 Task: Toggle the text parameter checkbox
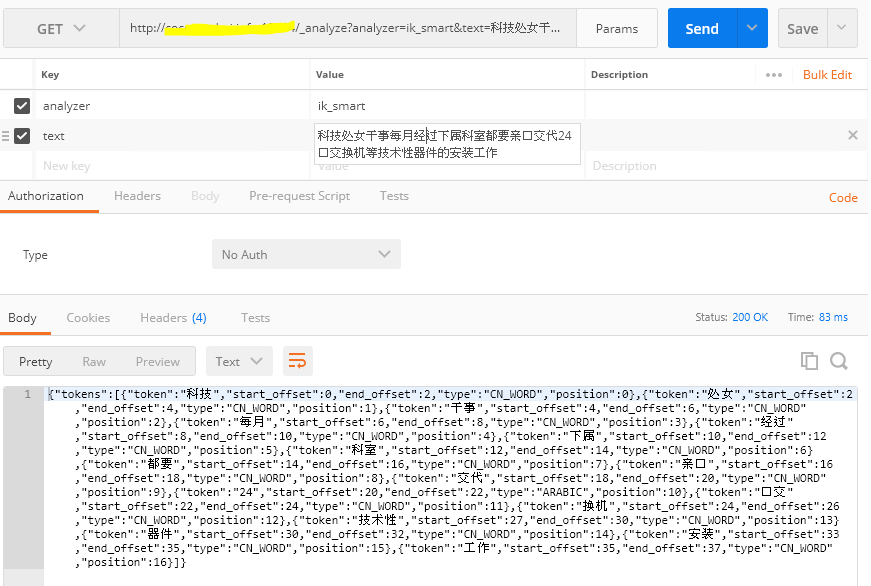pyautogui.click(x=23, y=135)
